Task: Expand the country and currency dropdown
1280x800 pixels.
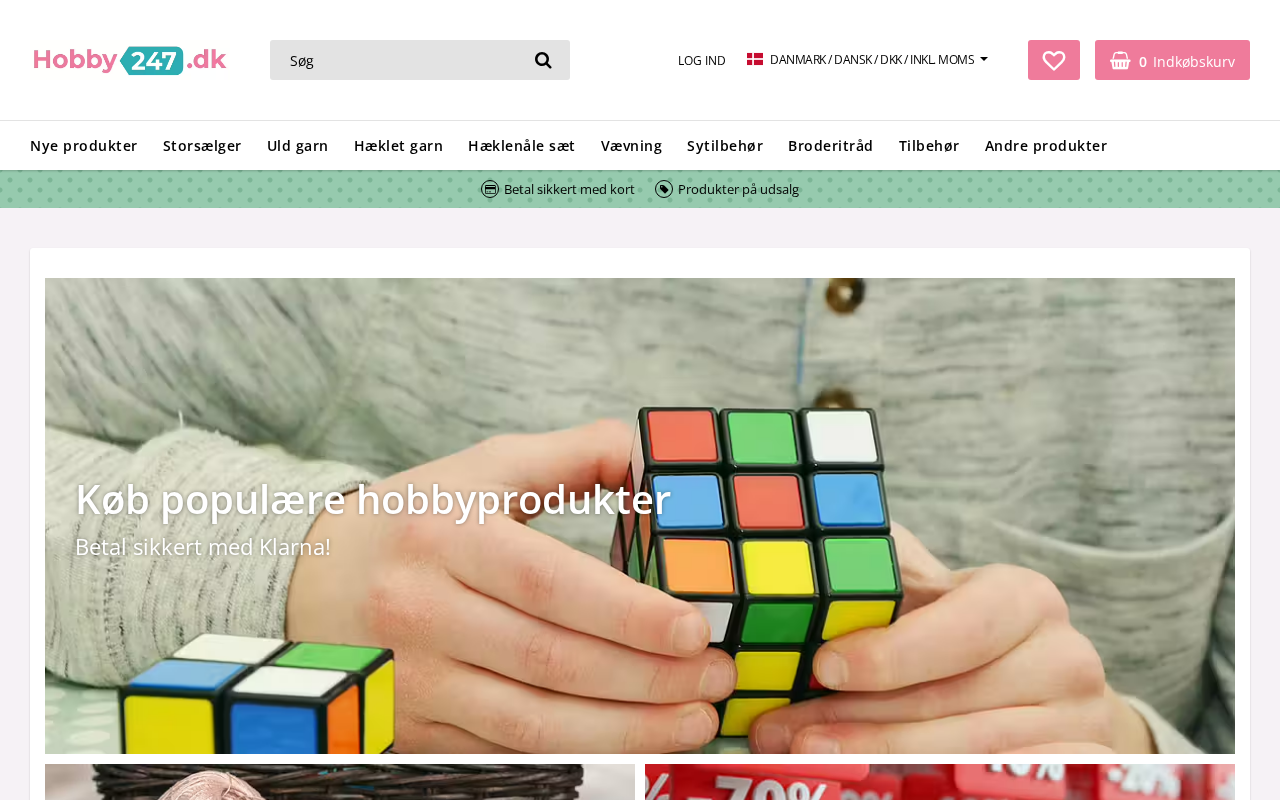Action: click(867, 59)
